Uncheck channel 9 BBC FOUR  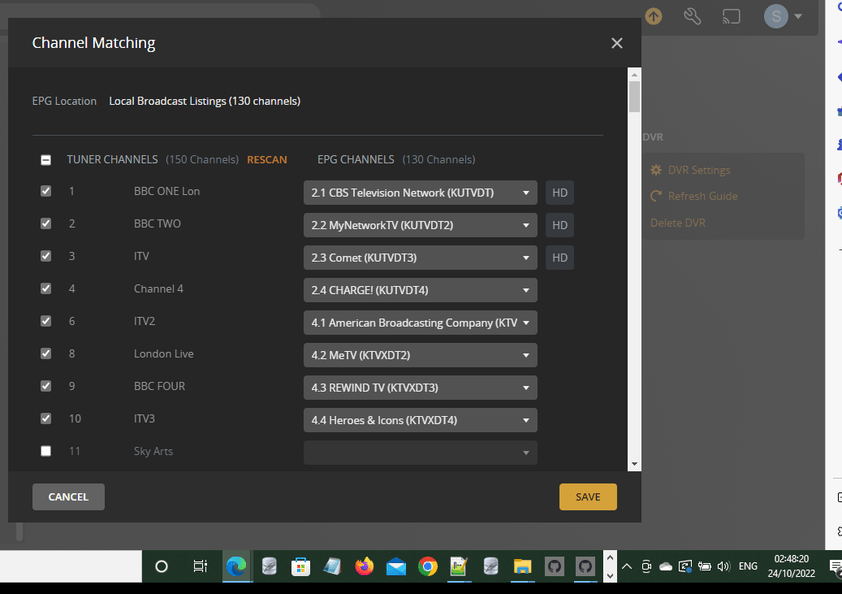[x=46, y=386]
